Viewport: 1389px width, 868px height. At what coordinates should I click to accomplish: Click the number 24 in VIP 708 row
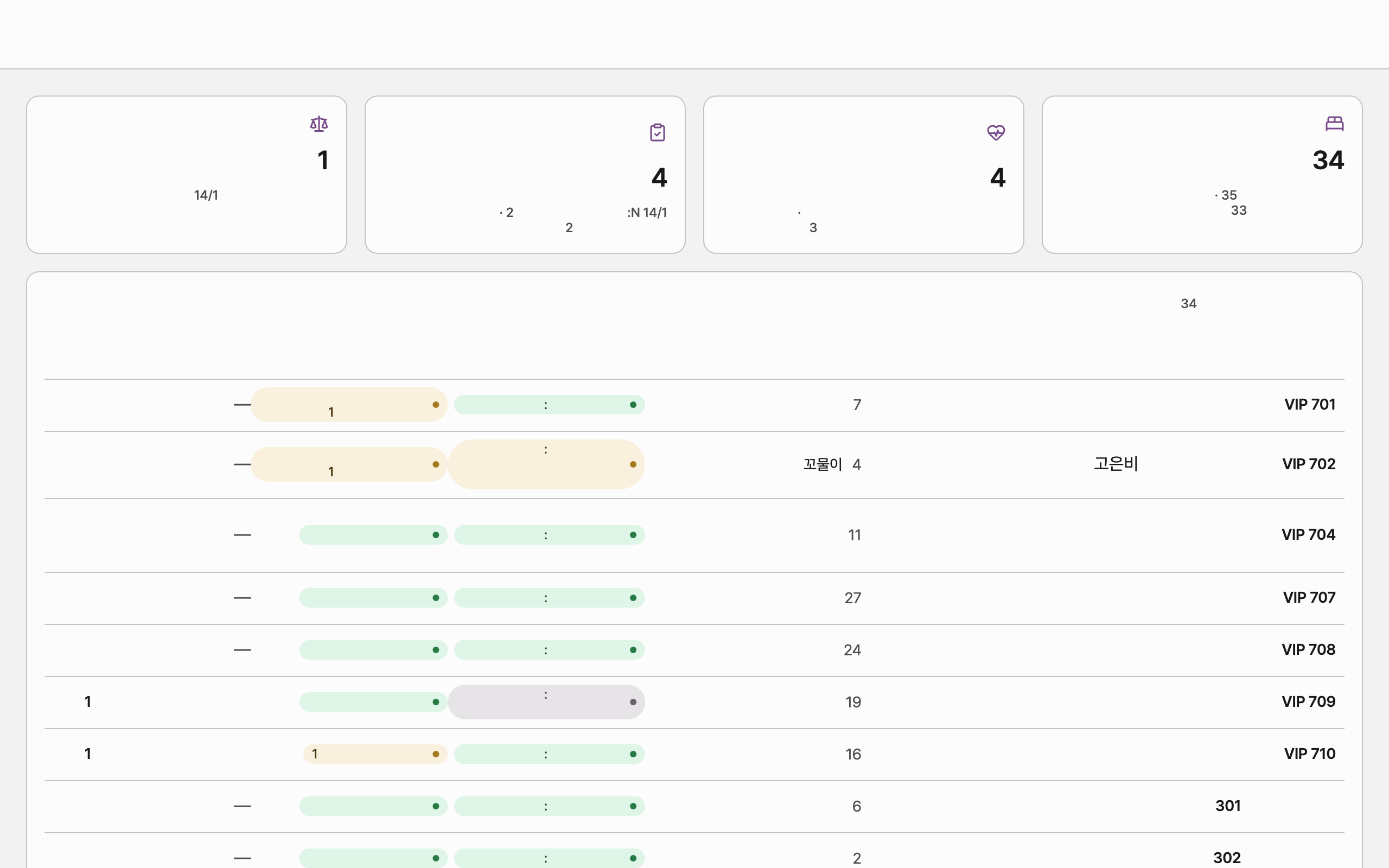coord(852,650)
